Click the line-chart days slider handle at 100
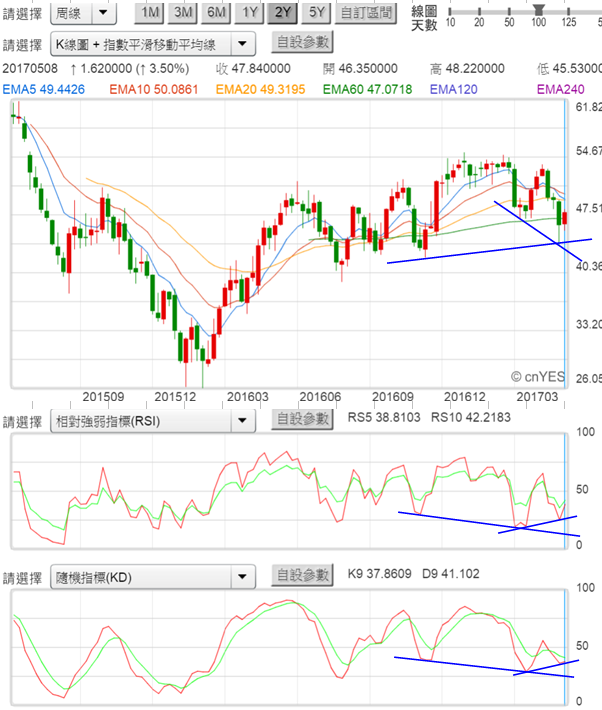Viewport: 602px width, 710px height. pos(539,9)
